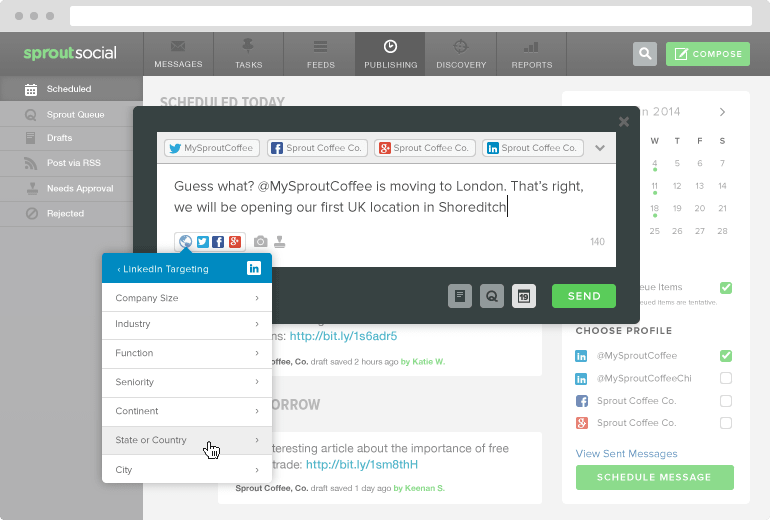The image size is (770, 520).
Task: Click the LinkedIn logo in targeting header
Action: (254, 268)
